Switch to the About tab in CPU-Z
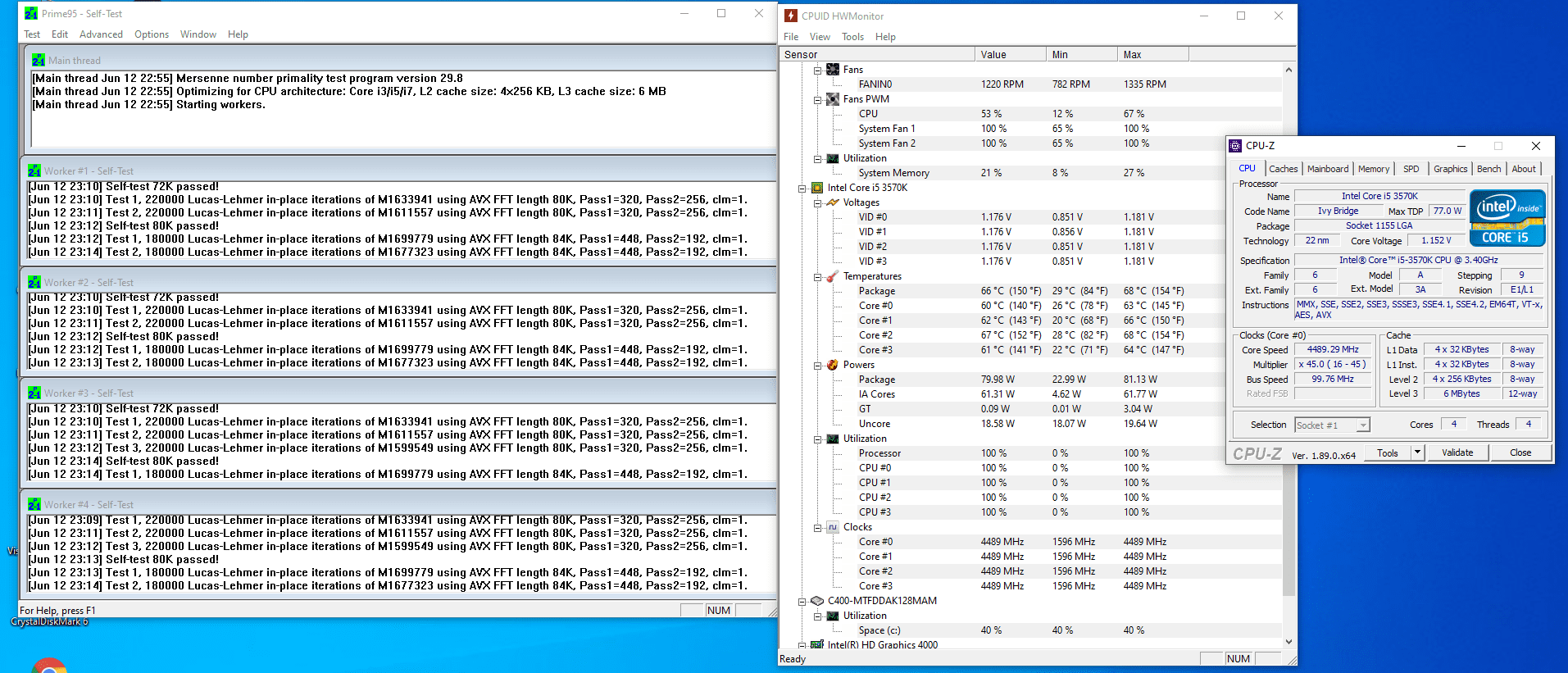The image size is (1568, 673). [1524, 169]
